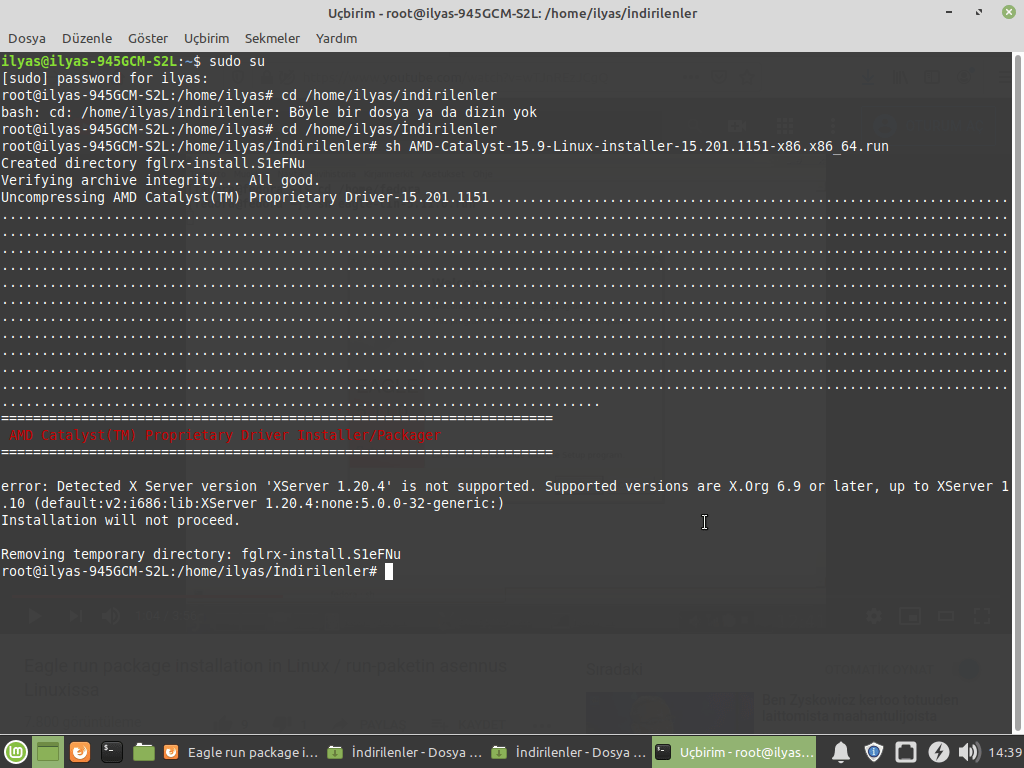Click the square tray icon beside the shield

(x=906, y=752)
